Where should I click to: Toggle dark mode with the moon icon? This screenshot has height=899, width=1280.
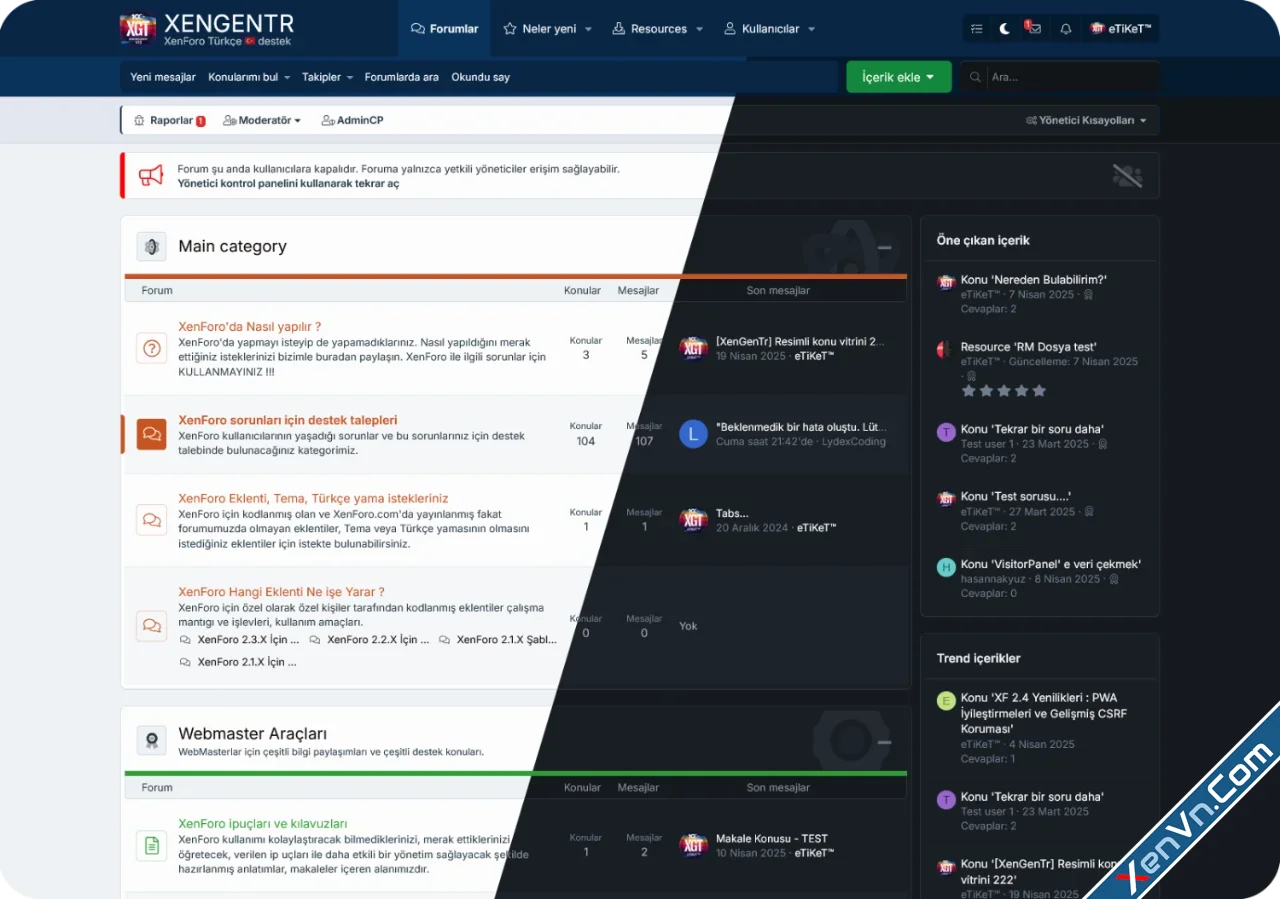pyautogui.click(x=1004, y=29)
